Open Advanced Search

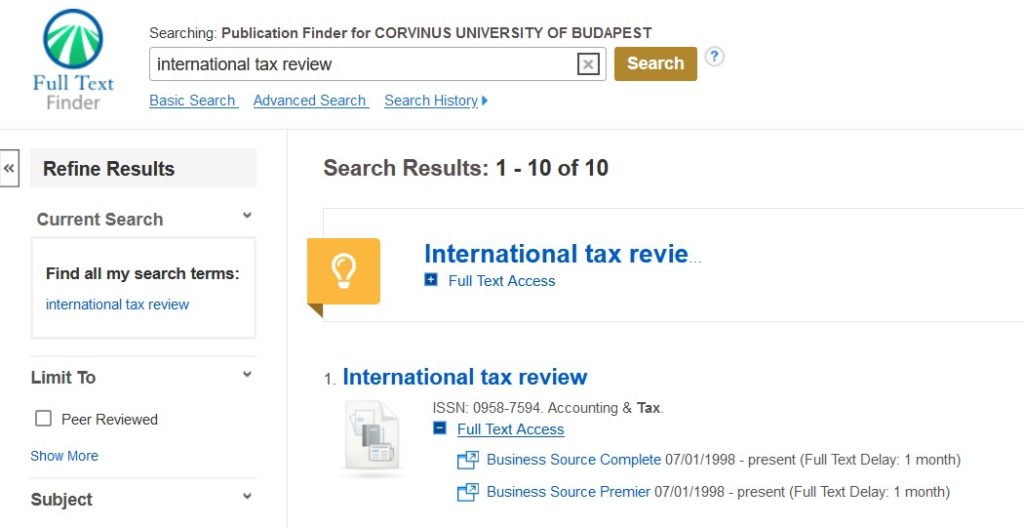310,101
